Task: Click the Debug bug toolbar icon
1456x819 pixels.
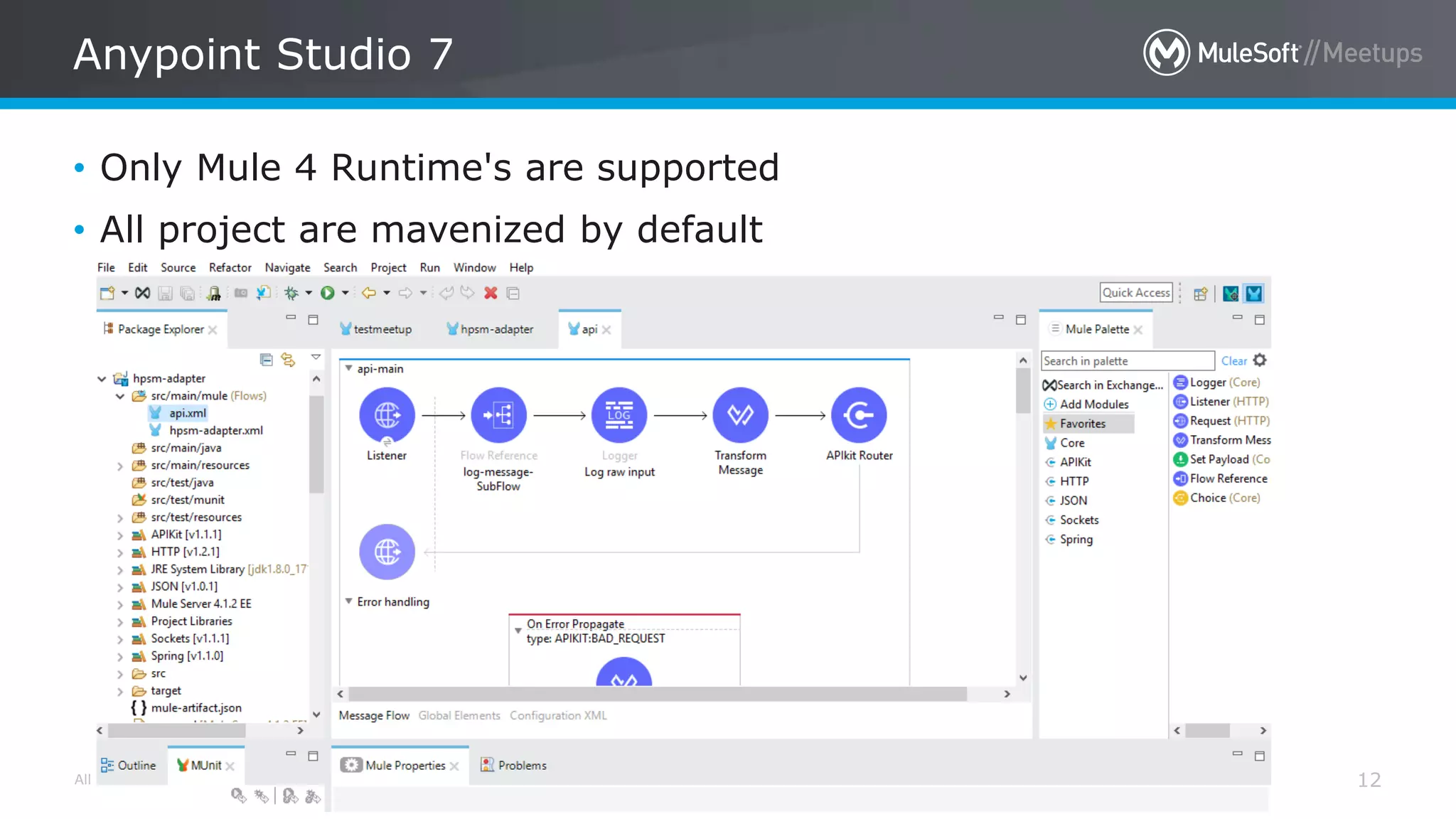Action: 291,293
